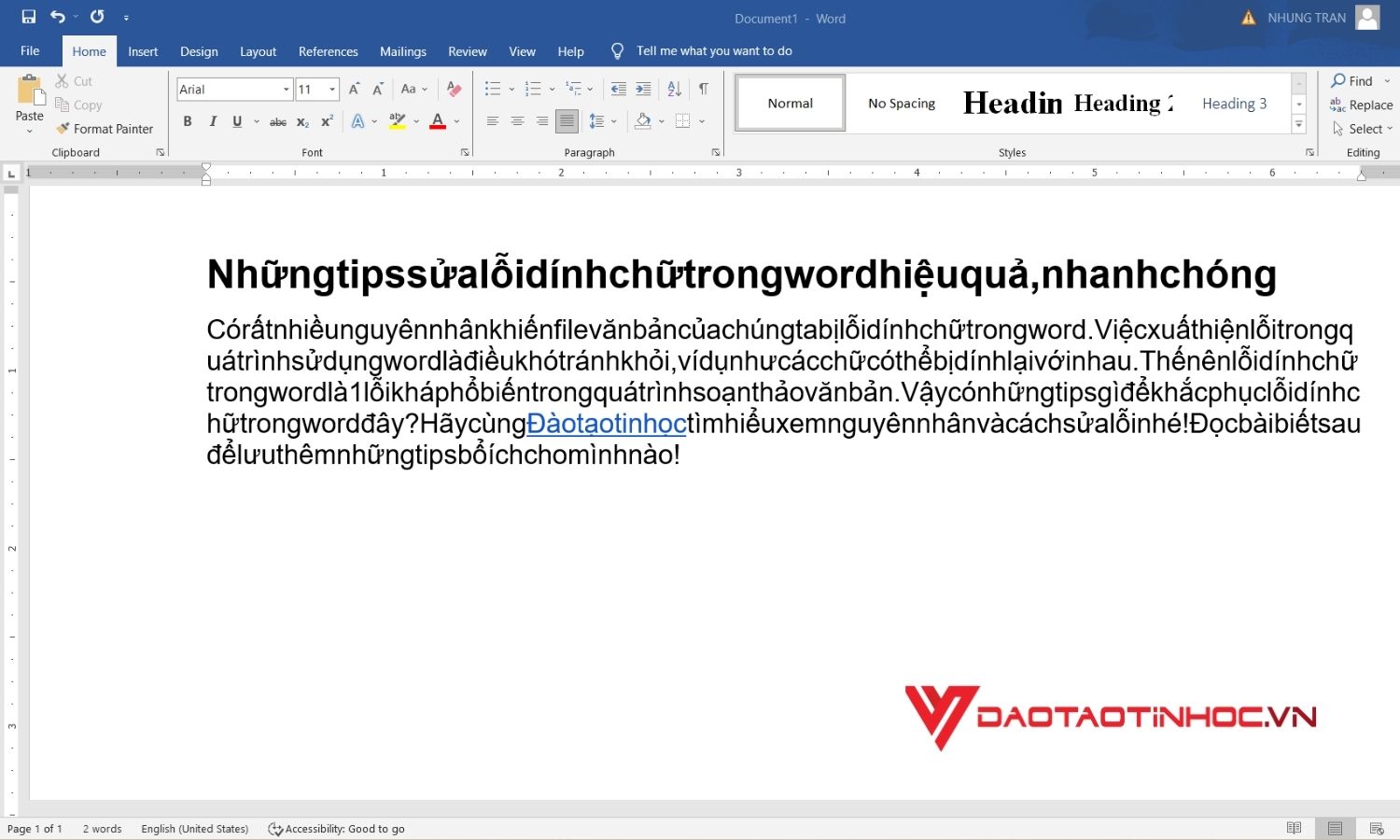This screenshot has width=1400, height=840.
Task: Select the Format Painter tool
Action: click(x=105, y=129)
